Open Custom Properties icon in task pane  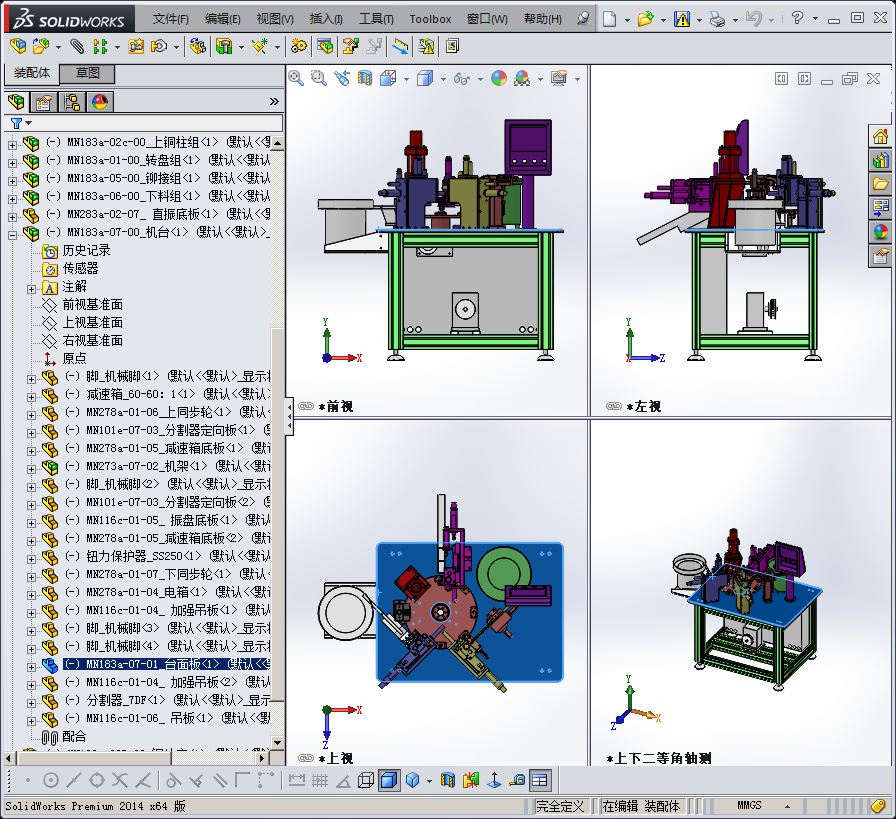881,256
